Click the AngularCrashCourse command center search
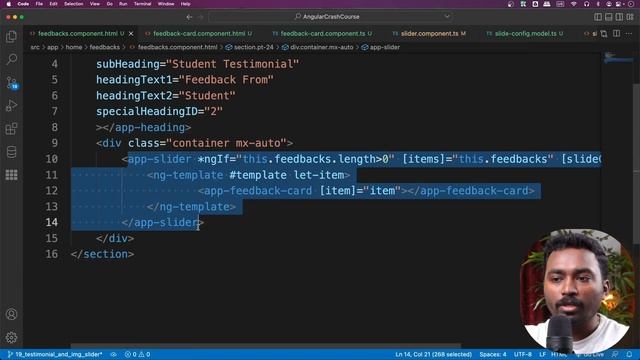Viewport: 640px width, 360px height. [331, 17]
